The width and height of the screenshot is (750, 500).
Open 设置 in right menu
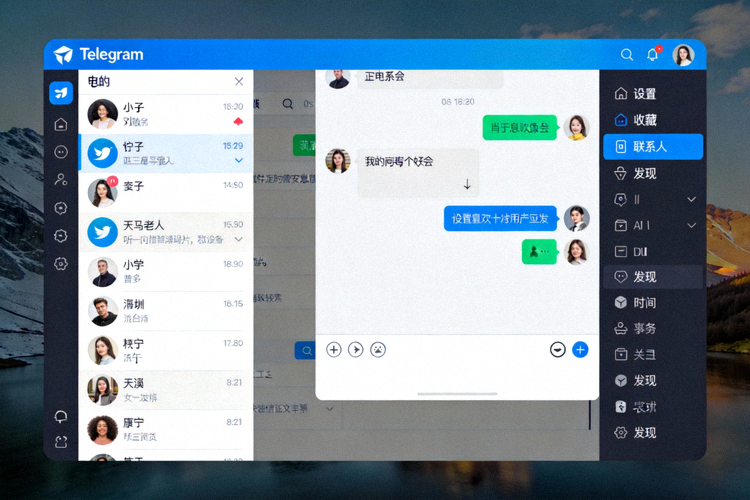pos(653,94)
